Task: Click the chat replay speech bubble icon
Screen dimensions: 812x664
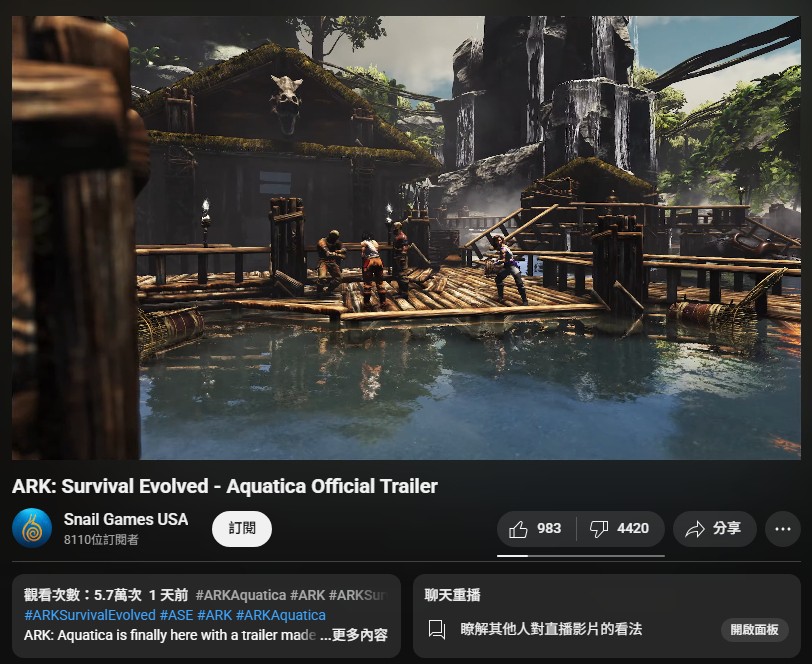Action: tap(437, 629)
